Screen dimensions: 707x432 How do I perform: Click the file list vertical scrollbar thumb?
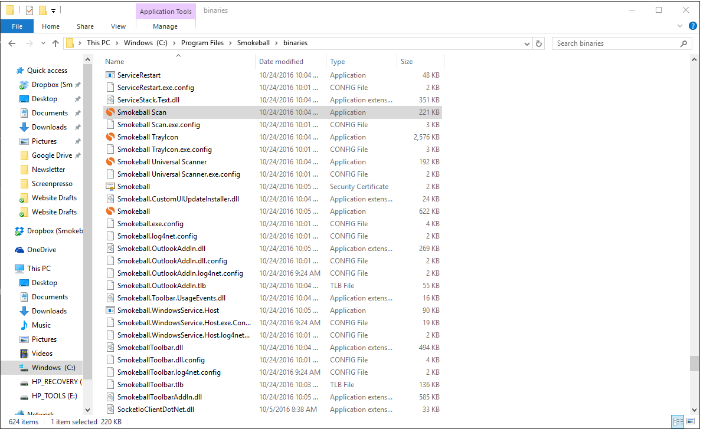(694, 363)
